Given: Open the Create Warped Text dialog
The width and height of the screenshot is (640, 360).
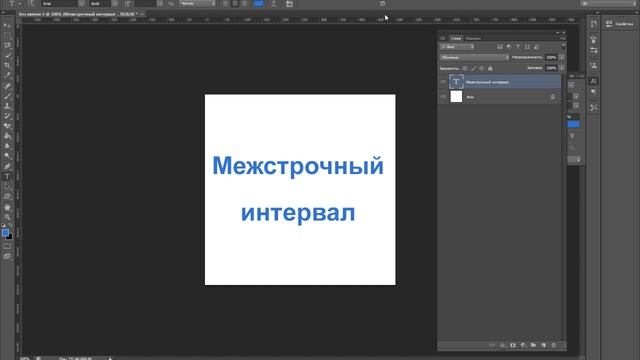Looking at the screenshot, I should [273, 4].
